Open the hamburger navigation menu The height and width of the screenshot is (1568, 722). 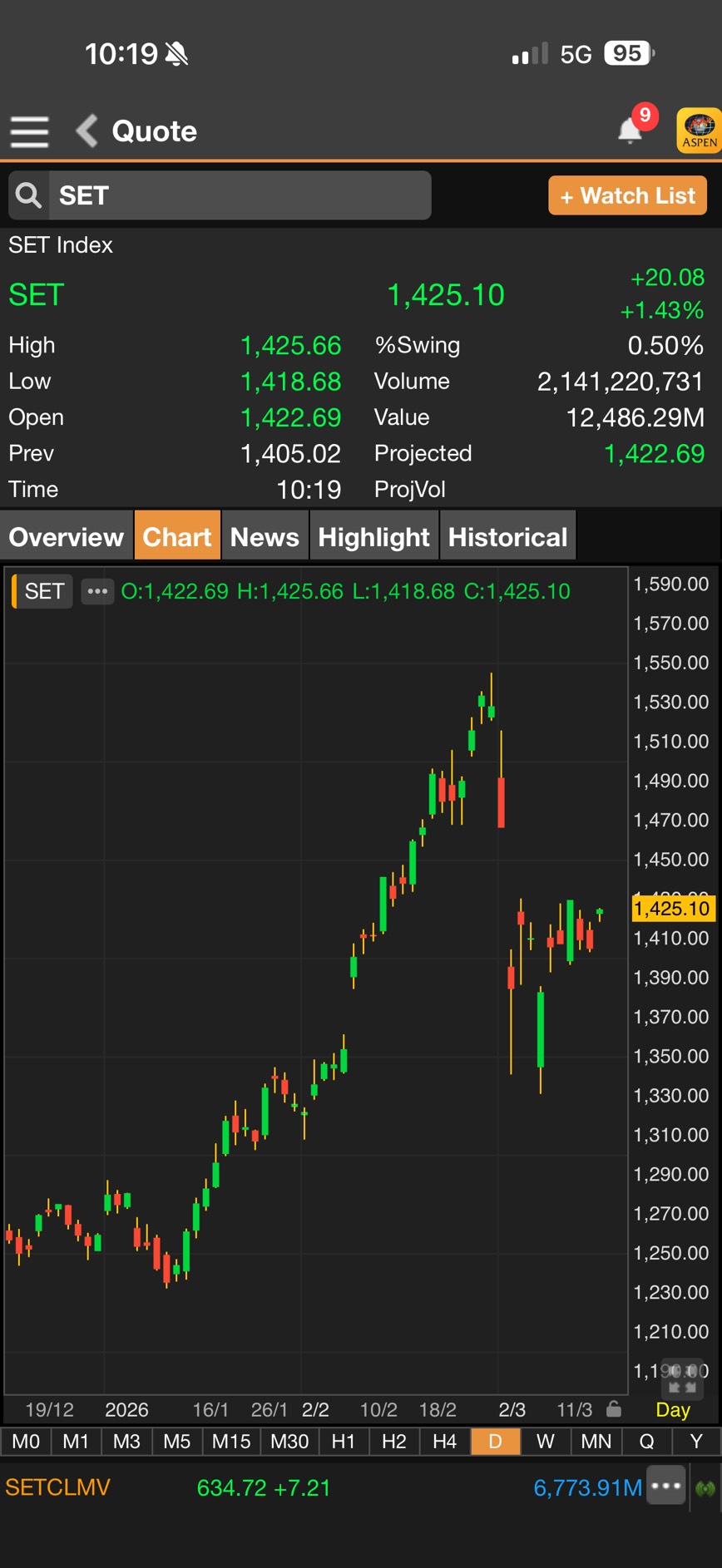click(29, 131)
